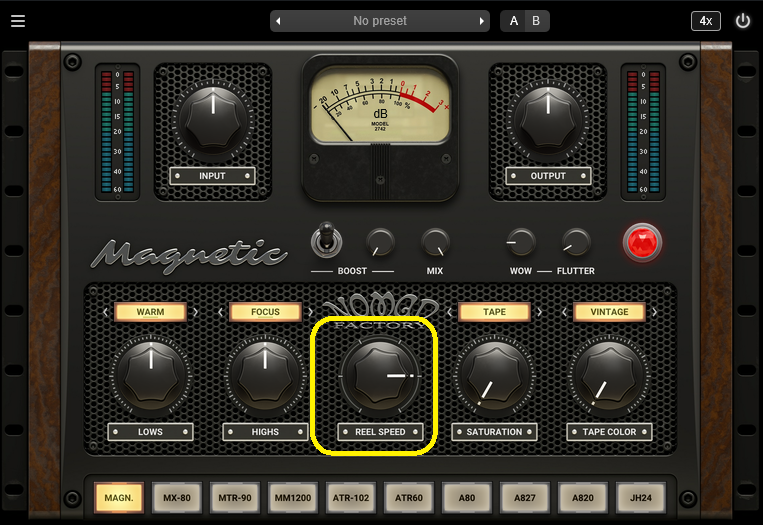Image resolution: width=763 pixels, height=525 pixels.
Task: Open the TAPE saturation mode selector
Action: (494, 312)
